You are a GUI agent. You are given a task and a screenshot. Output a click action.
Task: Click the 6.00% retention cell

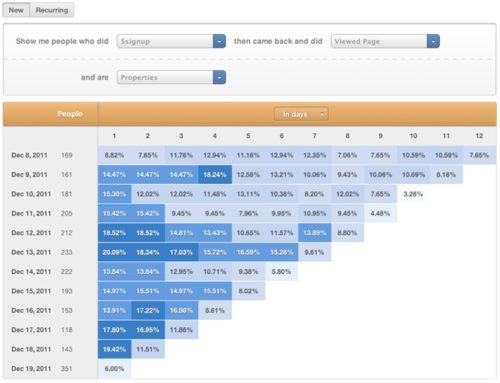pyautogui.click(x=115, y=369)
